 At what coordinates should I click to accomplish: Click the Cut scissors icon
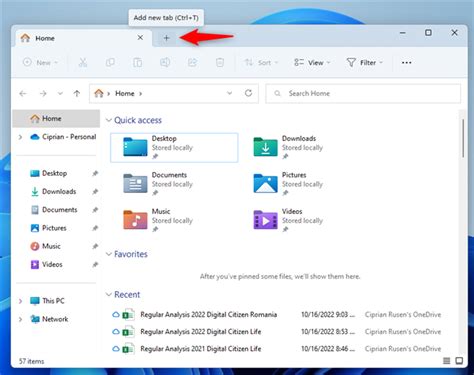pos(83,62)
